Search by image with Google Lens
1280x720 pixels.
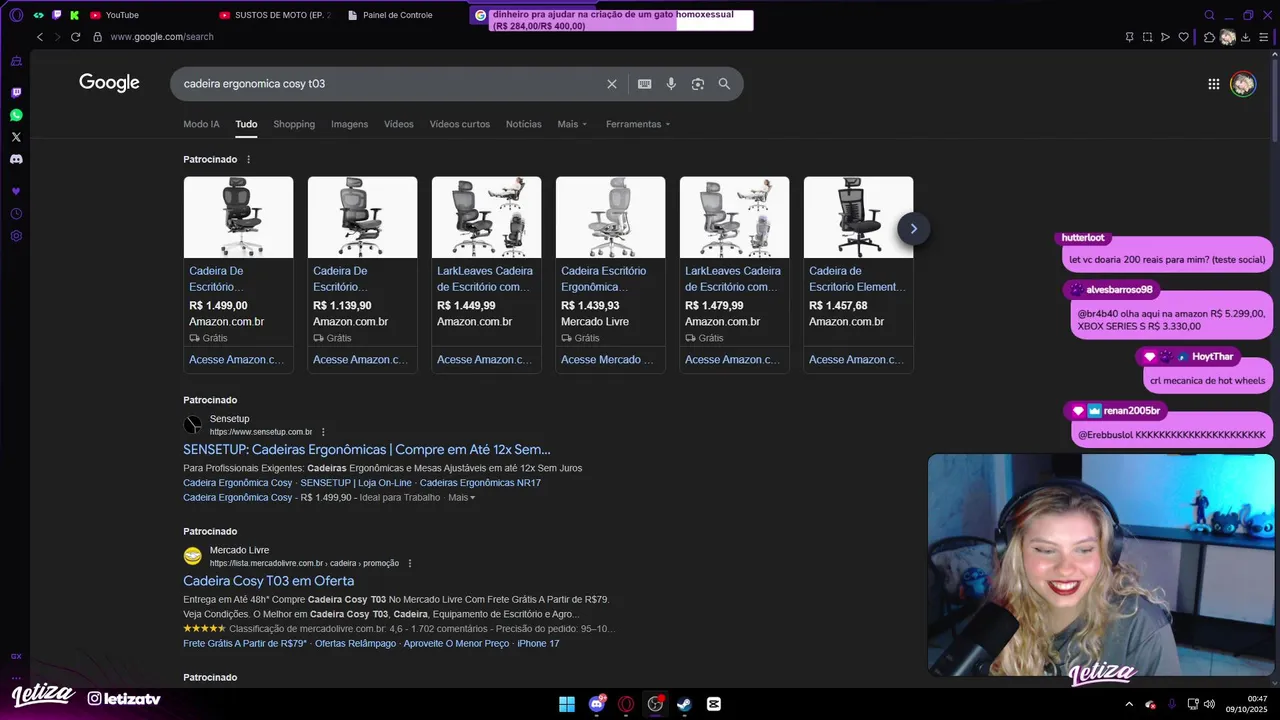(698, 84)
